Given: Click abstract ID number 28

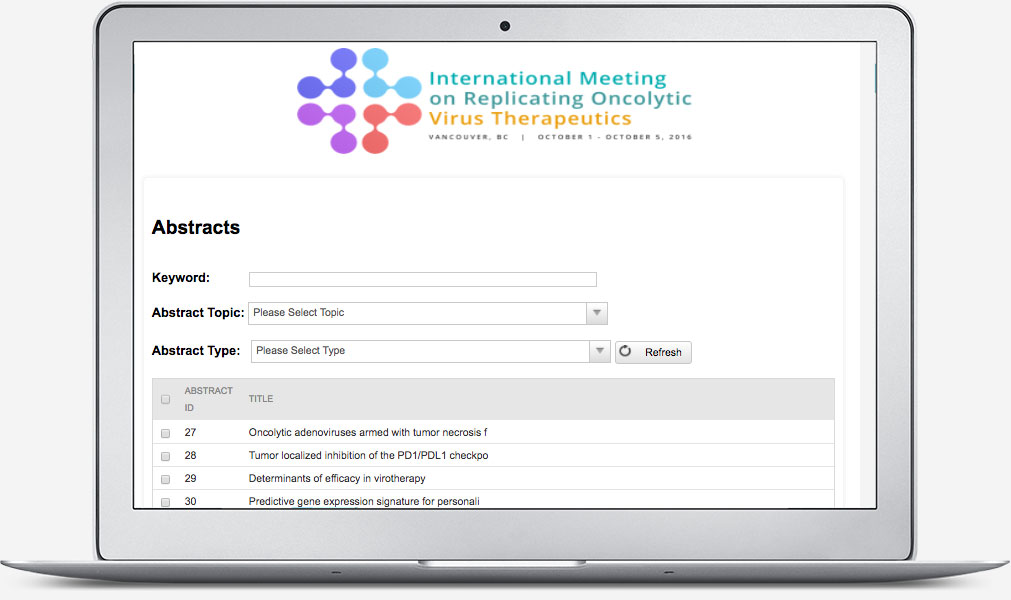Looking at the screenshot, I should [190, 456].
